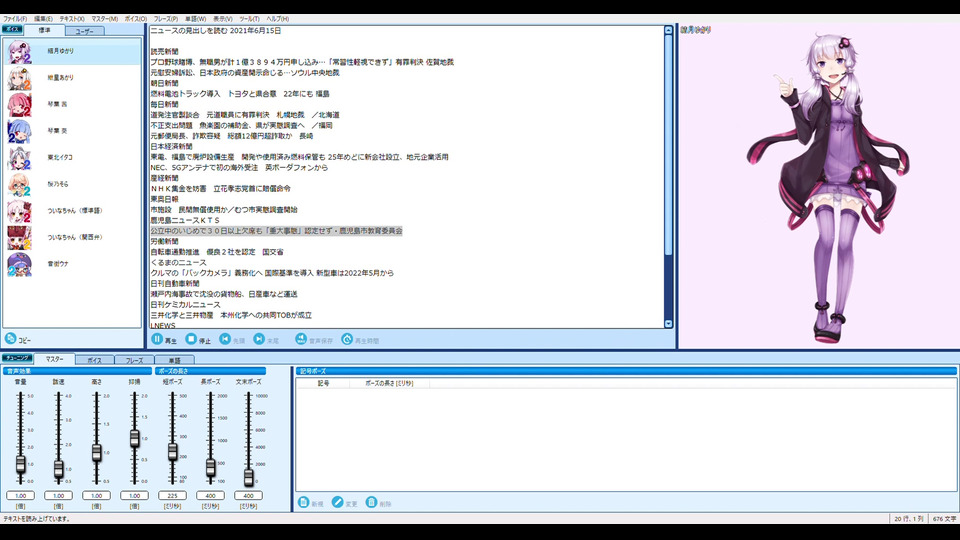Select the 琴葉 葵 voice preset
Screen dimensions: 960x540
tap(72, 131)
